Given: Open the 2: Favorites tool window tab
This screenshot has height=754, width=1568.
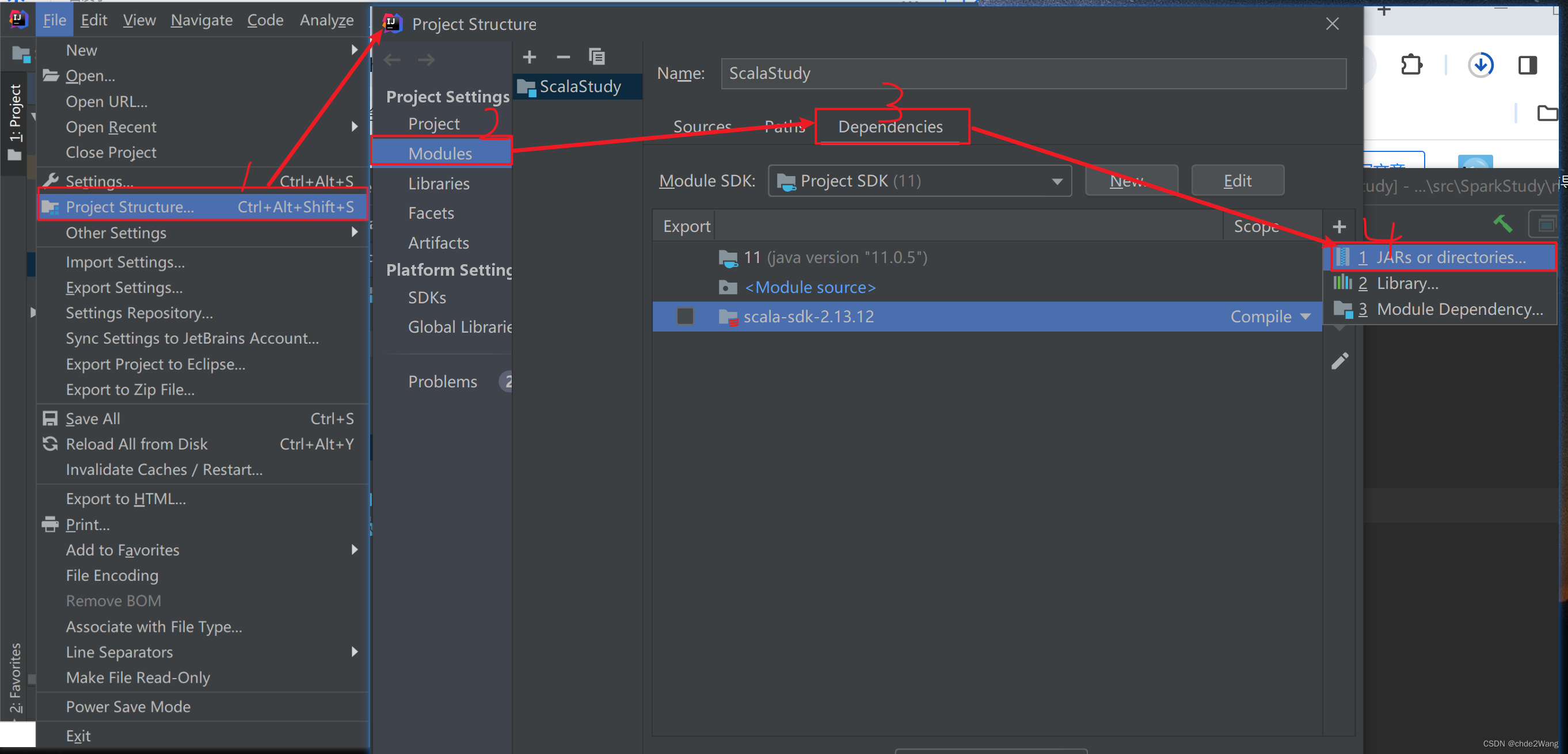Looking at the screenshot, I should (14, 677).
